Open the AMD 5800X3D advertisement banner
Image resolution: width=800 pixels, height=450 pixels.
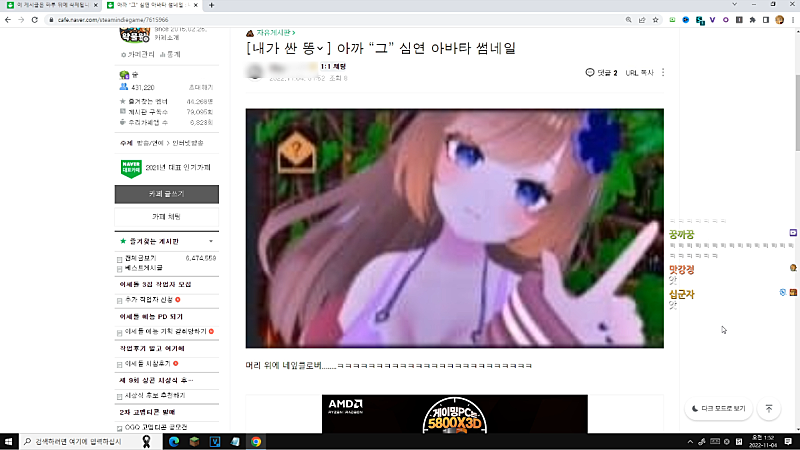coord(455,414)
